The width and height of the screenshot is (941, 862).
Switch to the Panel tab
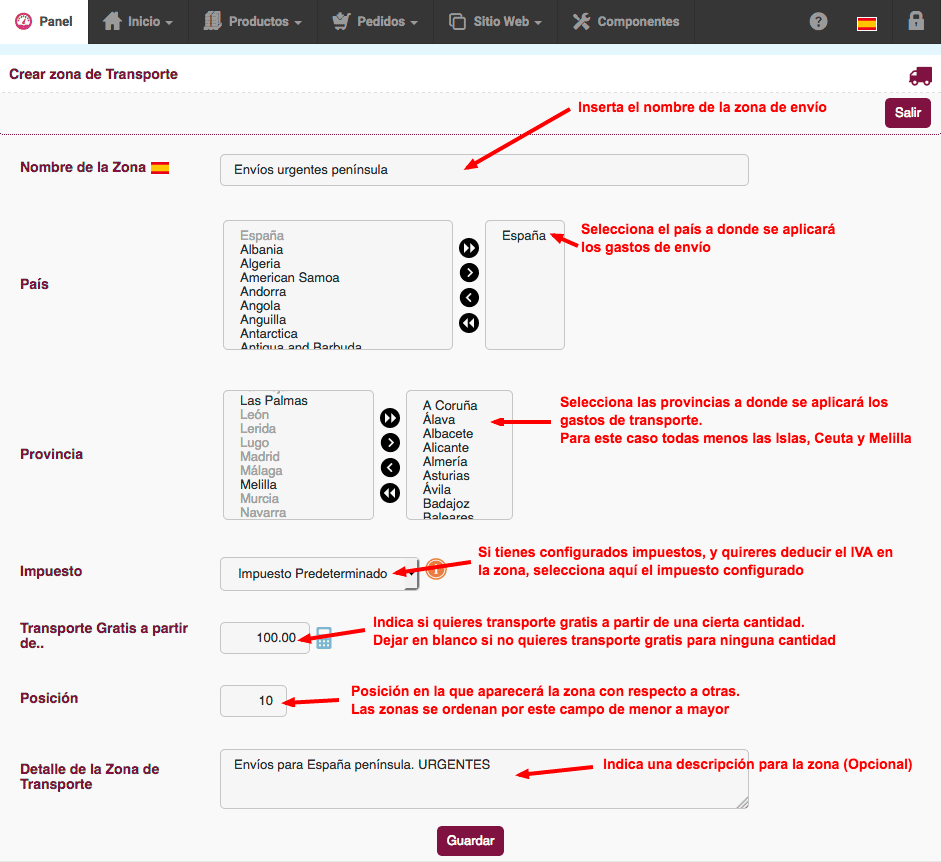(44, 21)
